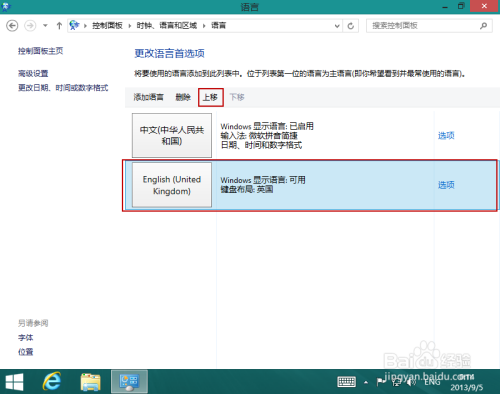Click 下移 in the toolbar

point(237,97)
